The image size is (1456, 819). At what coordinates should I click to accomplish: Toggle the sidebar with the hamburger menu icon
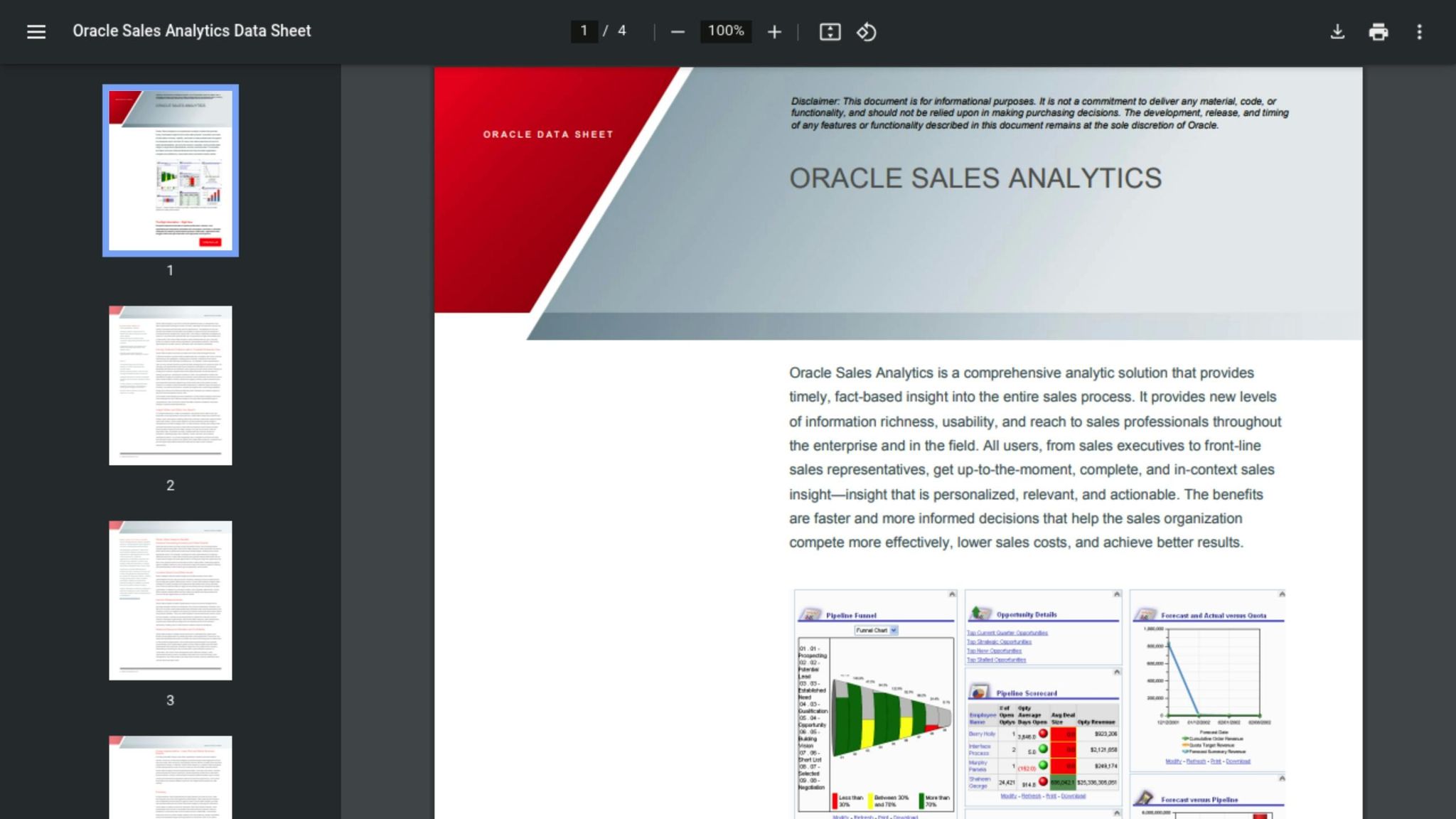36,32
